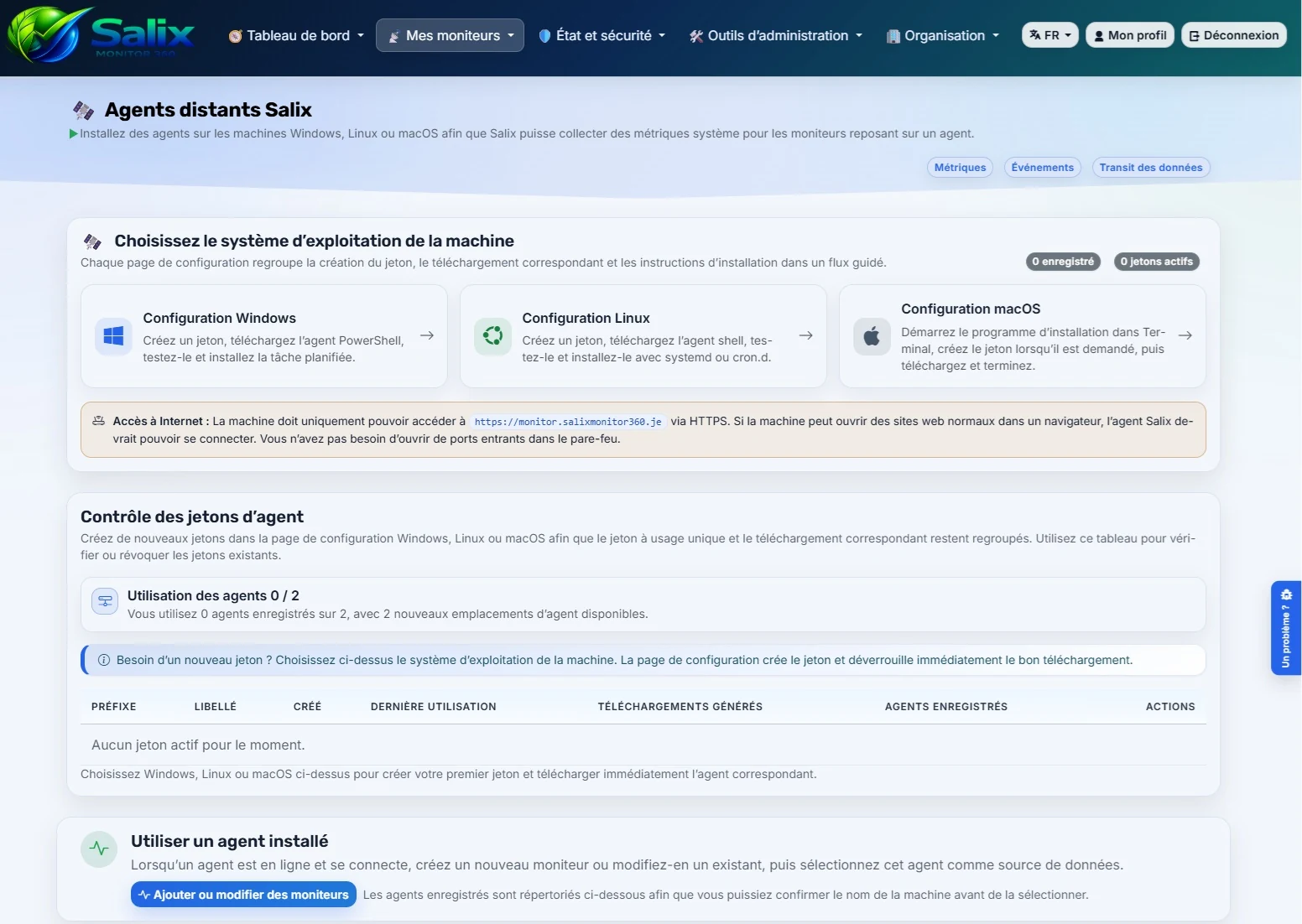The image size is (1302, 924).
Task: Click the Linux configuration green icon
Action: 492,336
